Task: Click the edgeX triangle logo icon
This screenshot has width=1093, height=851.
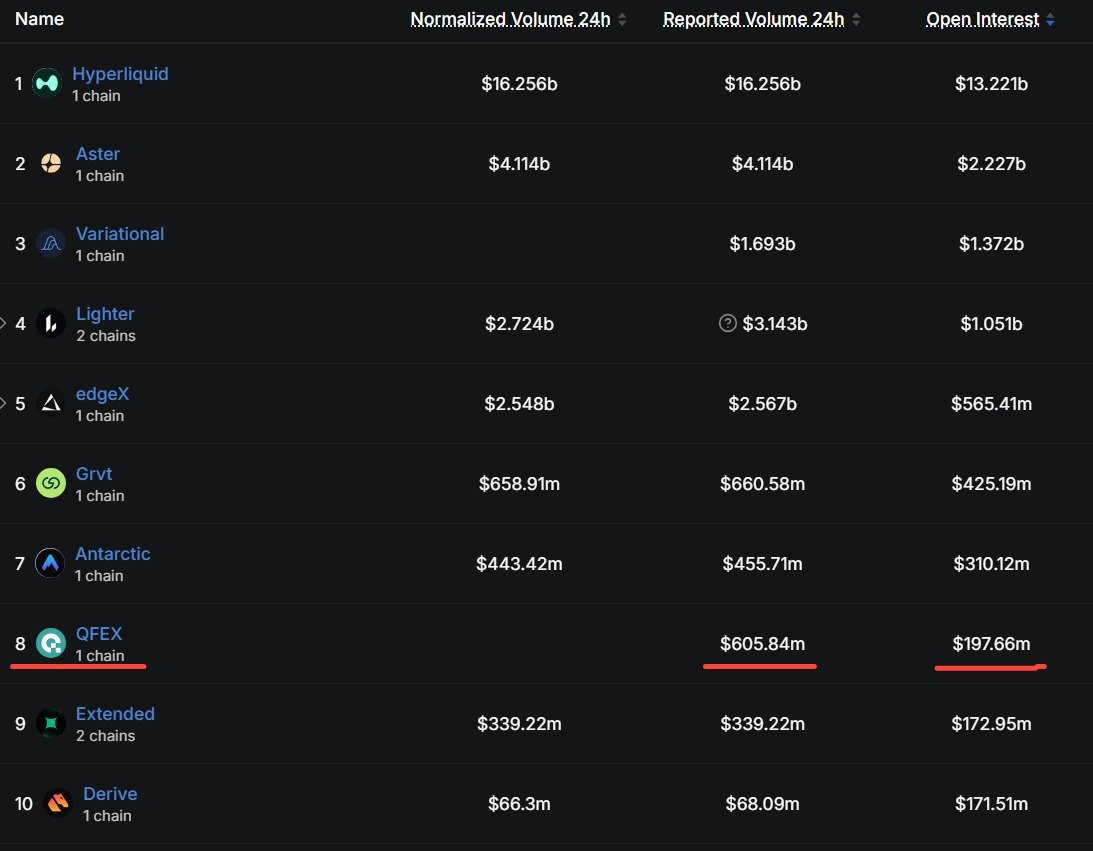Action: (51, 403)
